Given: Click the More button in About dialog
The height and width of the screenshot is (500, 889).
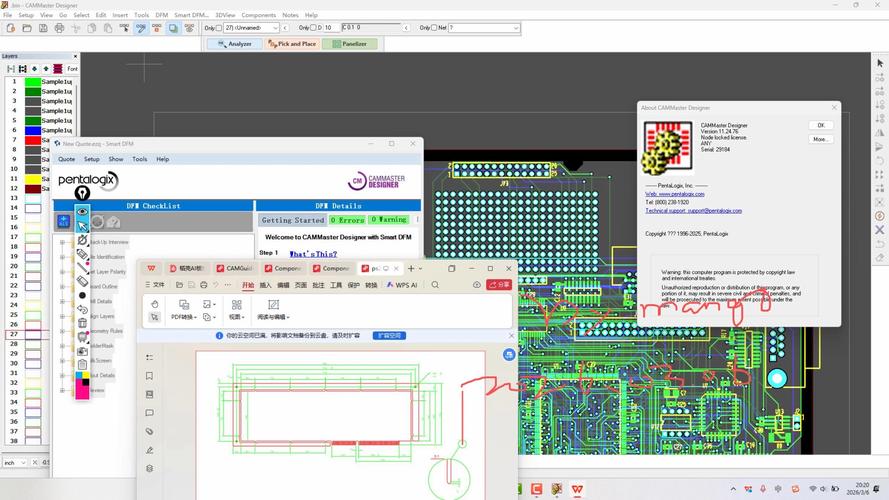Looking at the screenshot, I should tap(820, 139).
